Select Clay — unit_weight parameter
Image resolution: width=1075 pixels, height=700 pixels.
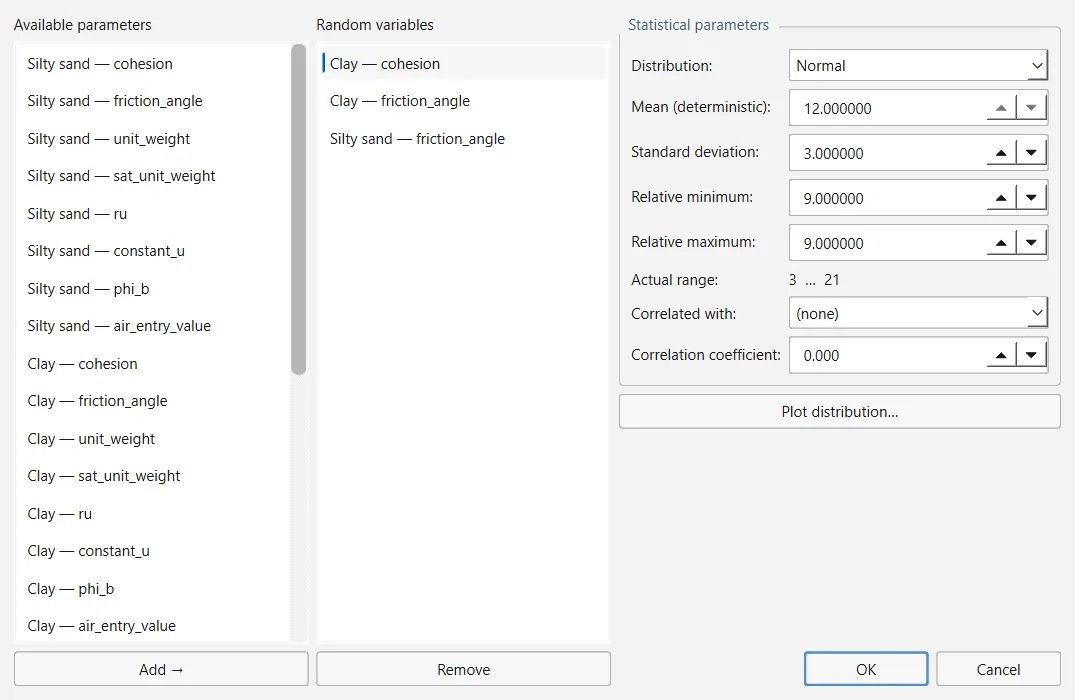[154, 439]
